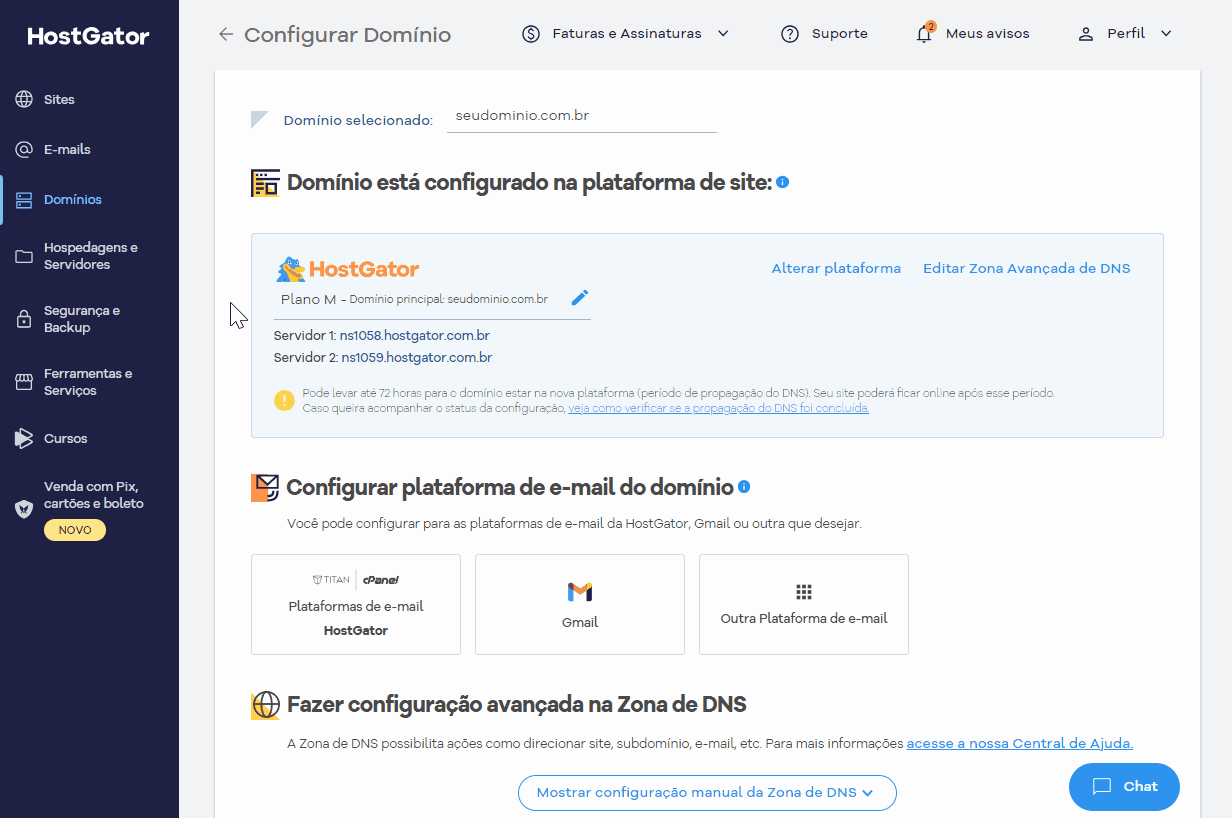
Task: Edit plan with the pencil icon
Action: coord(580,298)
